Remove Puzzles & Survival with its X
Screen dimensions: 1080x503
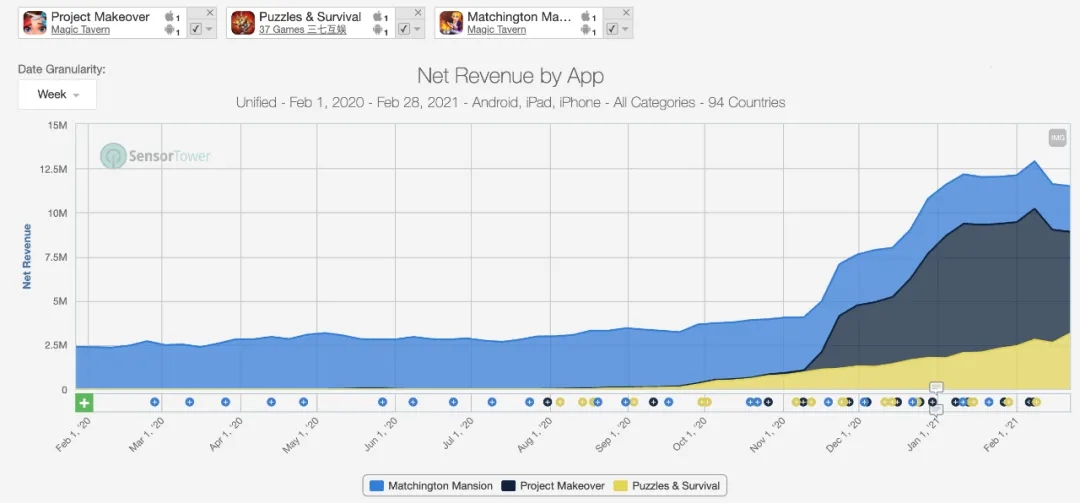(418, 12)
